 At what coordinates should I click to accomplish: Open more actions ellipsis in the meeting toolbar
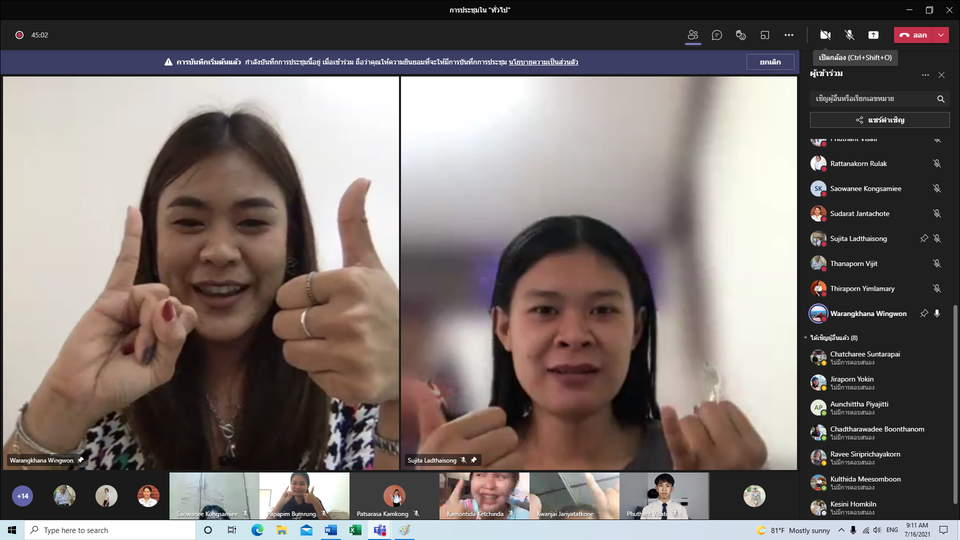pos(789,35)
